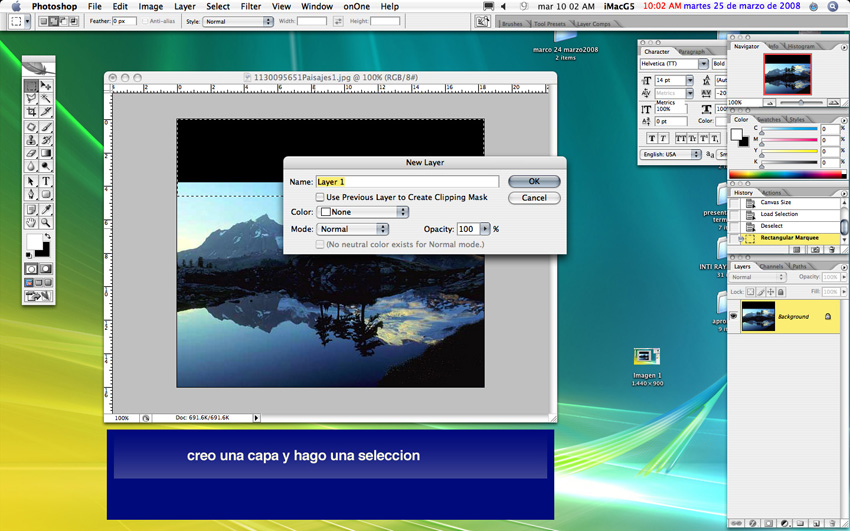Select the Hand tool

[31, 223]
